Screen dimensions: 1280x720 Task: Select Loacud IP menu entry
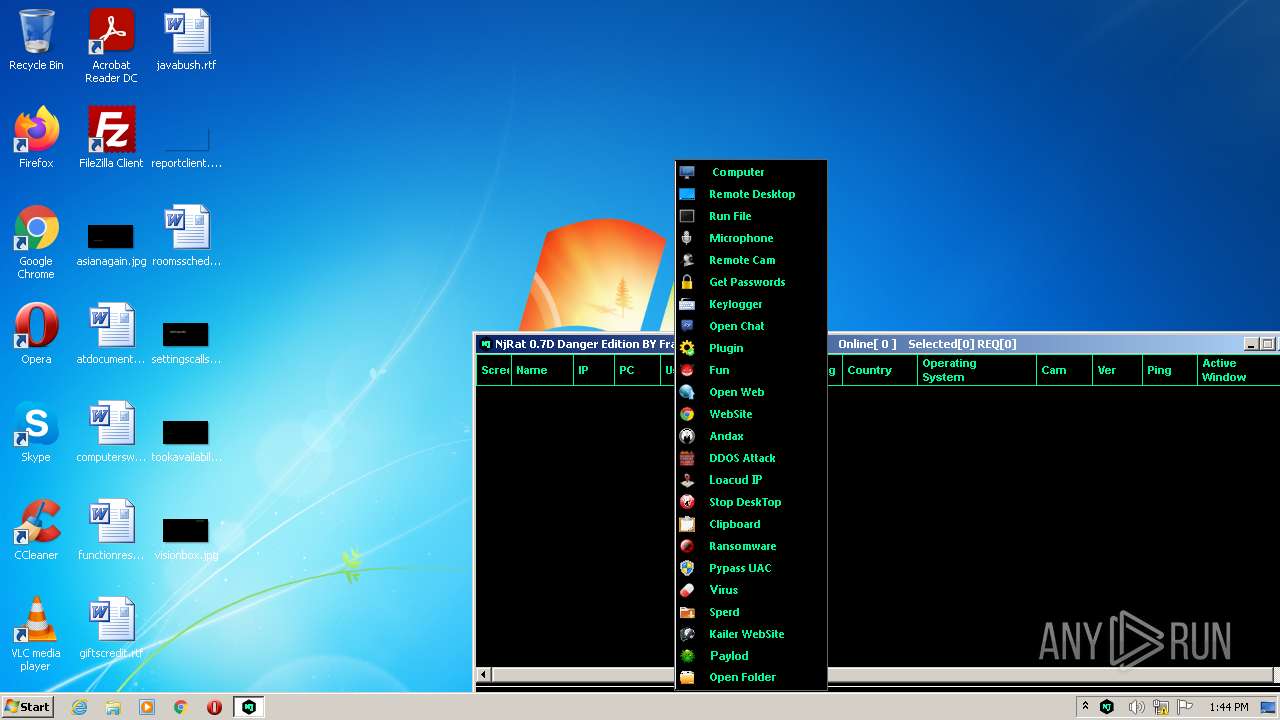pyautogui.click(x=751, y=480)
